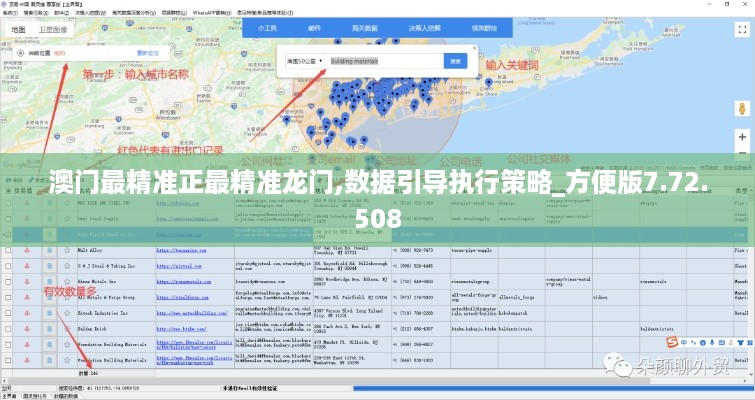This screenshot has height=400, width=755.
Task: Switch map to 卫星图像 view
Action: 53,30
